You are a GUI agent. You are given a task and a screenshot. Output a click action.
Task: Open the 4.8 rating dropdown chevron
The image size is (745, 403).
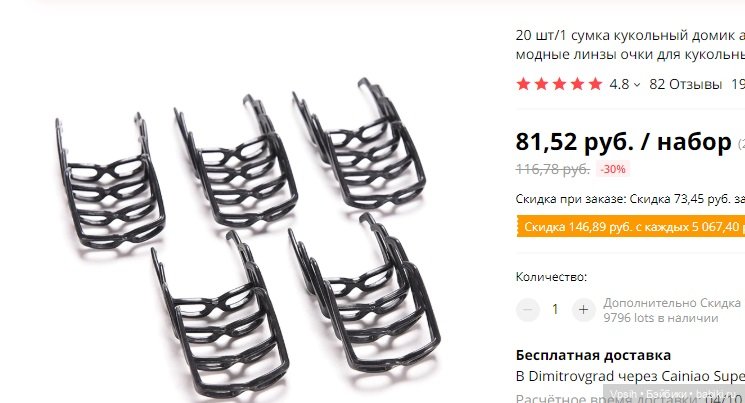637,85
